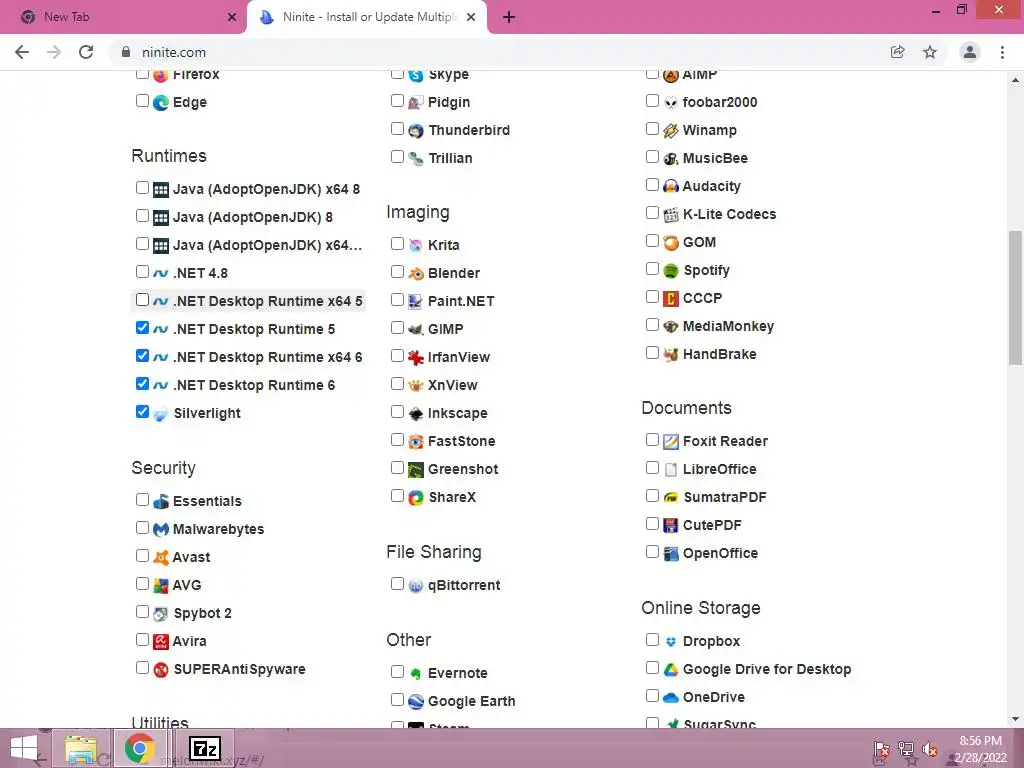
Task: Select the Ninite browser tab
Action: [x=366, y=17]
